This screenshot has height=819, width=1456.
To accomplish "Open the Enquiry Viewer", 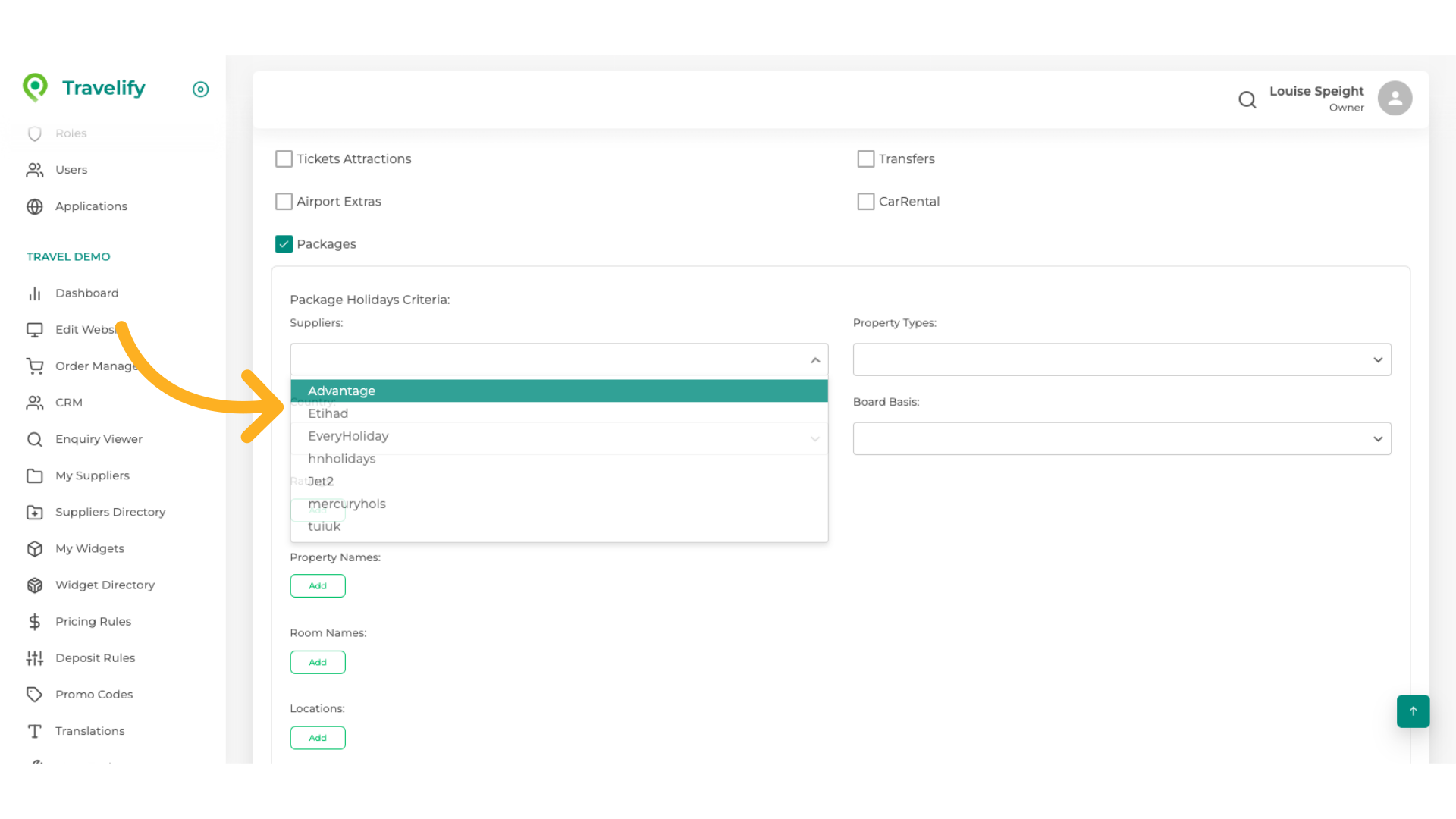I will tap(99, 439).
